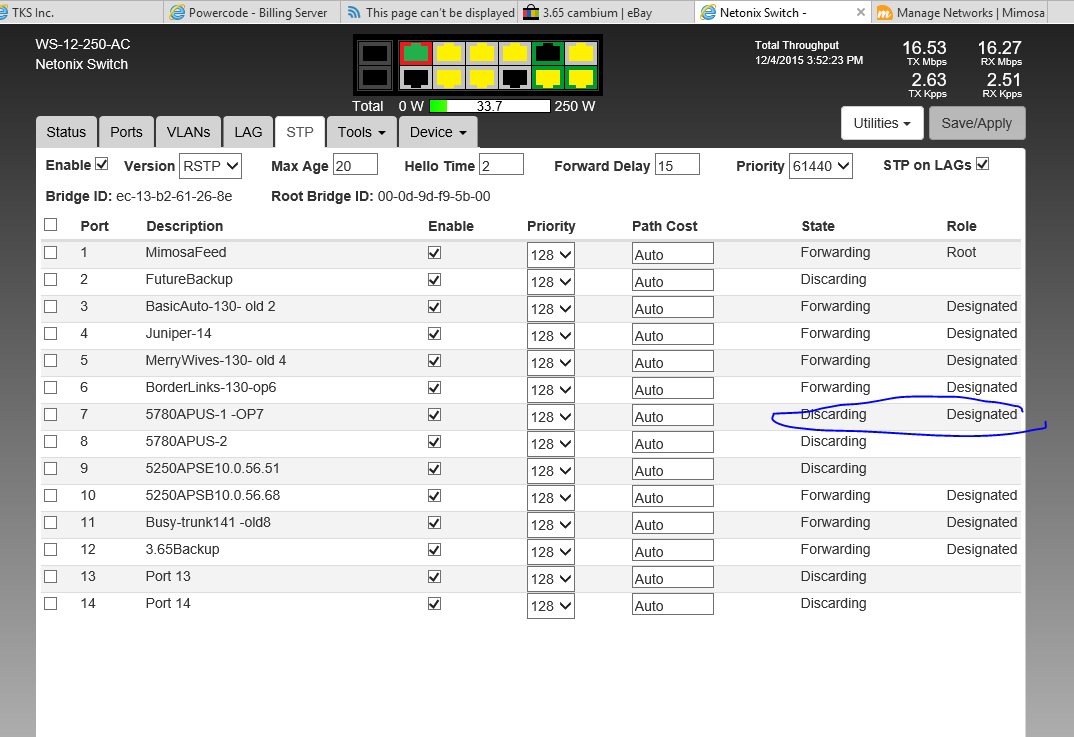
Task: Click the Powercode Billing Server tab icon
Action: point(177,13)
